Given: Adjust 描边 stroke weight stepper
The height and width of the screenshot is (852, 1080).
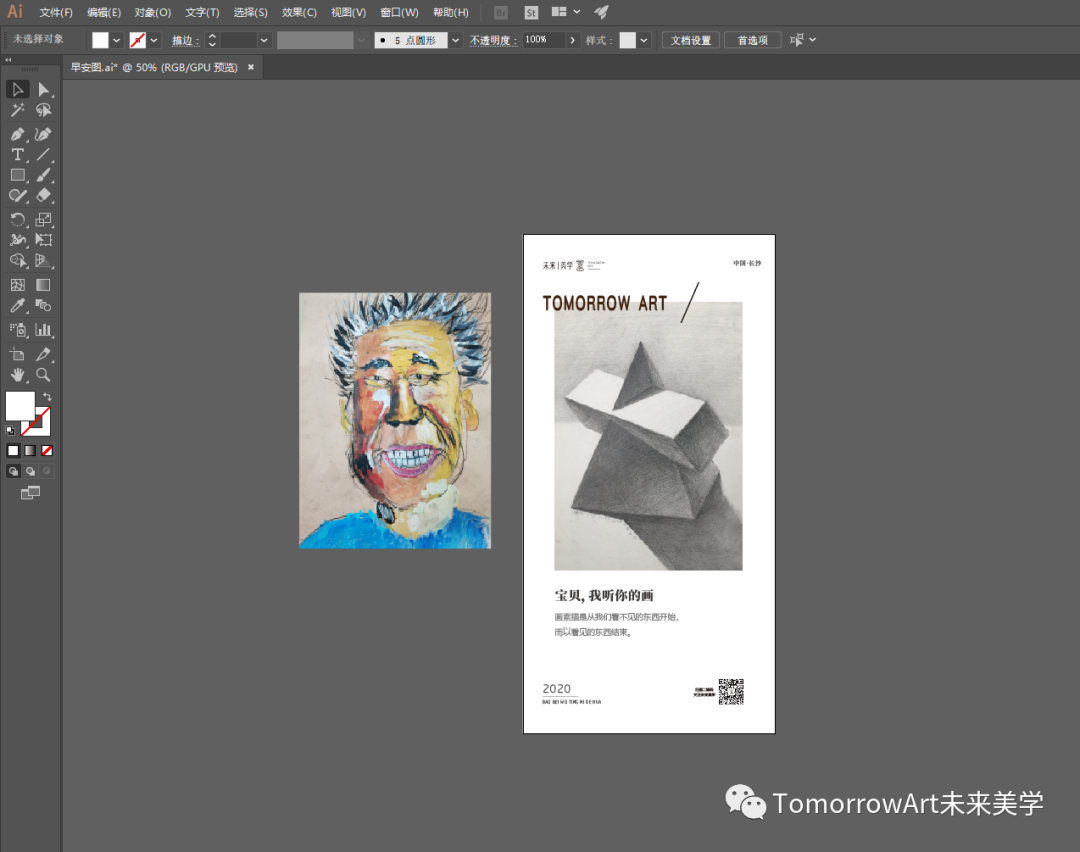Looking at the screenshot, I should tap(212, 40).
